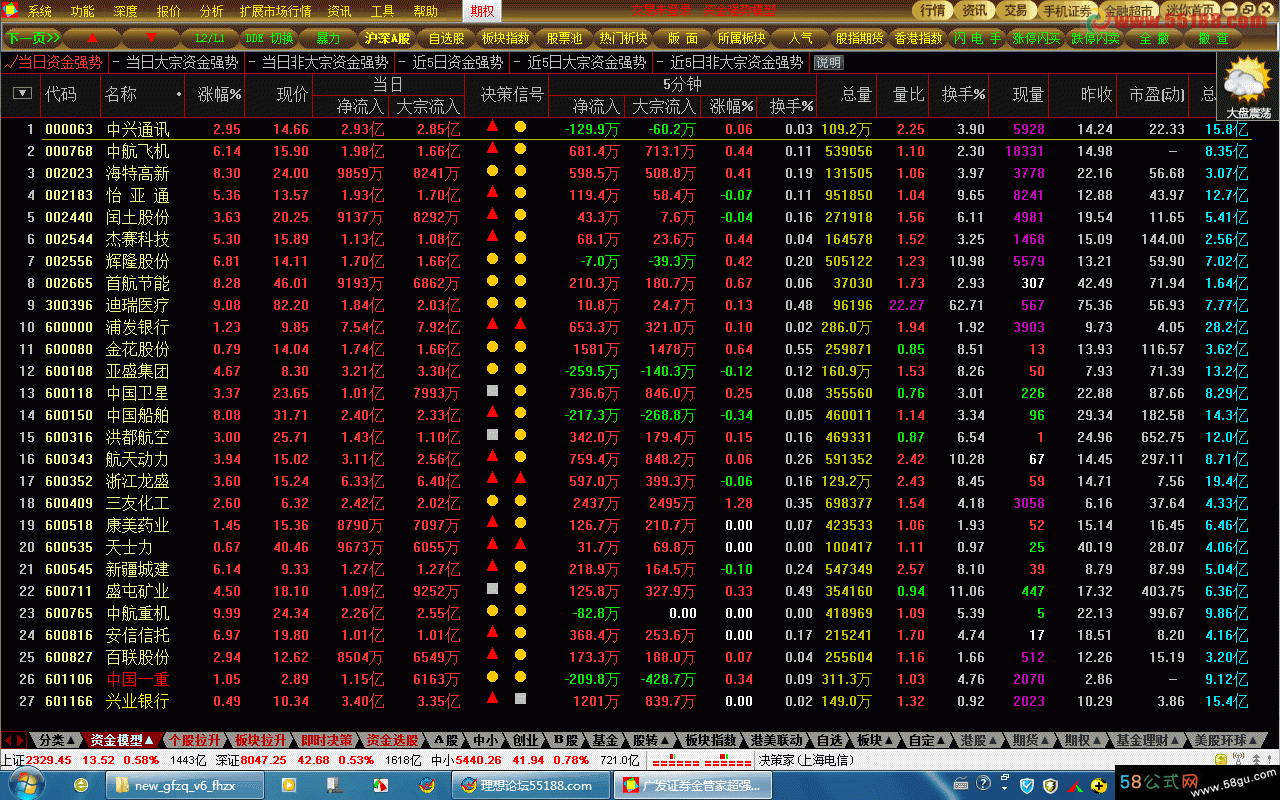This screenshot has width=1280, height=800.
Task: Open the 扩展市场行情 menu
Action: (275, 12)
